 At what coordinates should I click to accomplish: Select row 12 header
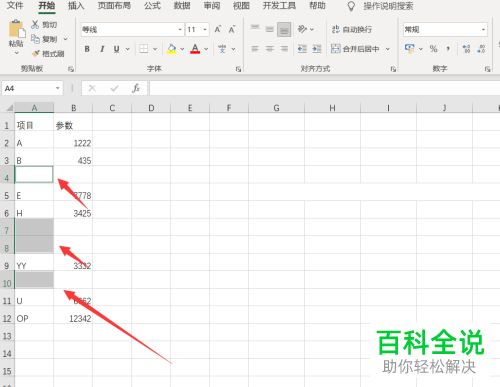click(x=7, y=318)
